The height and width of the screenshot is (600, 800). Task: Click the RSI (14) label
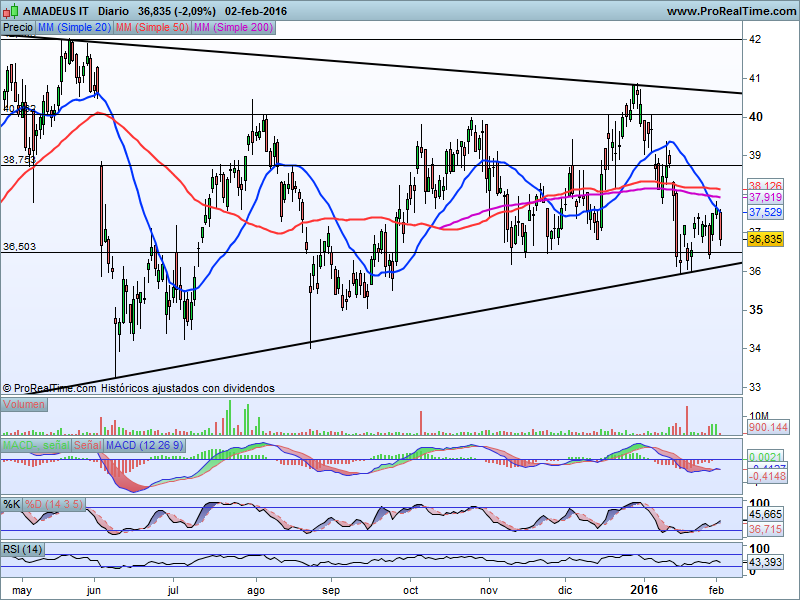[22, 549]
